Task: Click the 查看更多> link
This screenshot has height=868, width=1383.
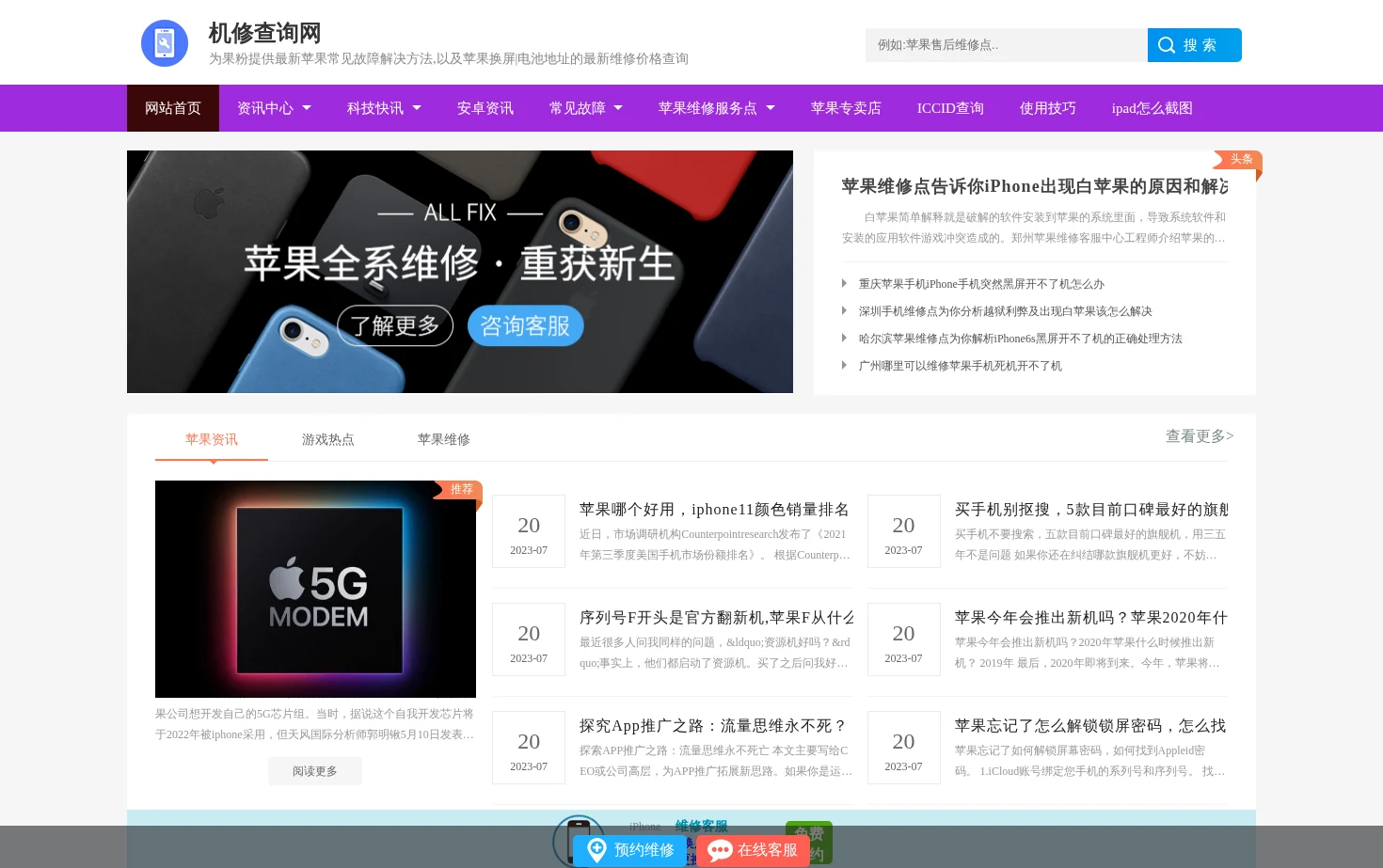Action: coord(1200,436)
